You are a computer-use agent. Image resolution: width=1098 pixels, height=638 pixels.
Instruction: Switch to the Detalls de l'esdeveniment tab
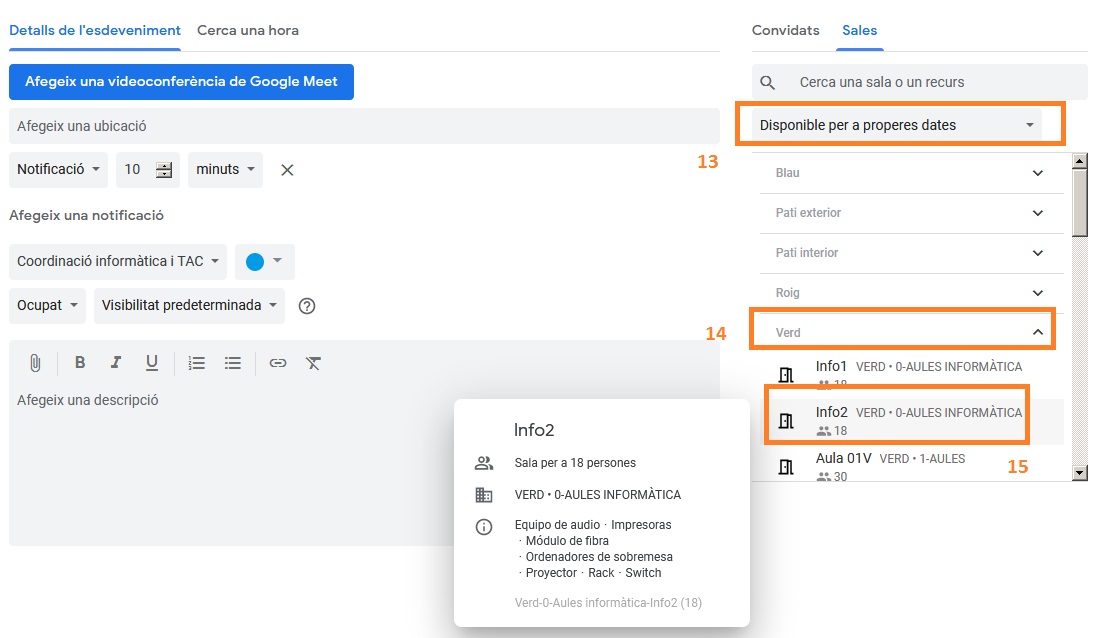tap(95, 30)
